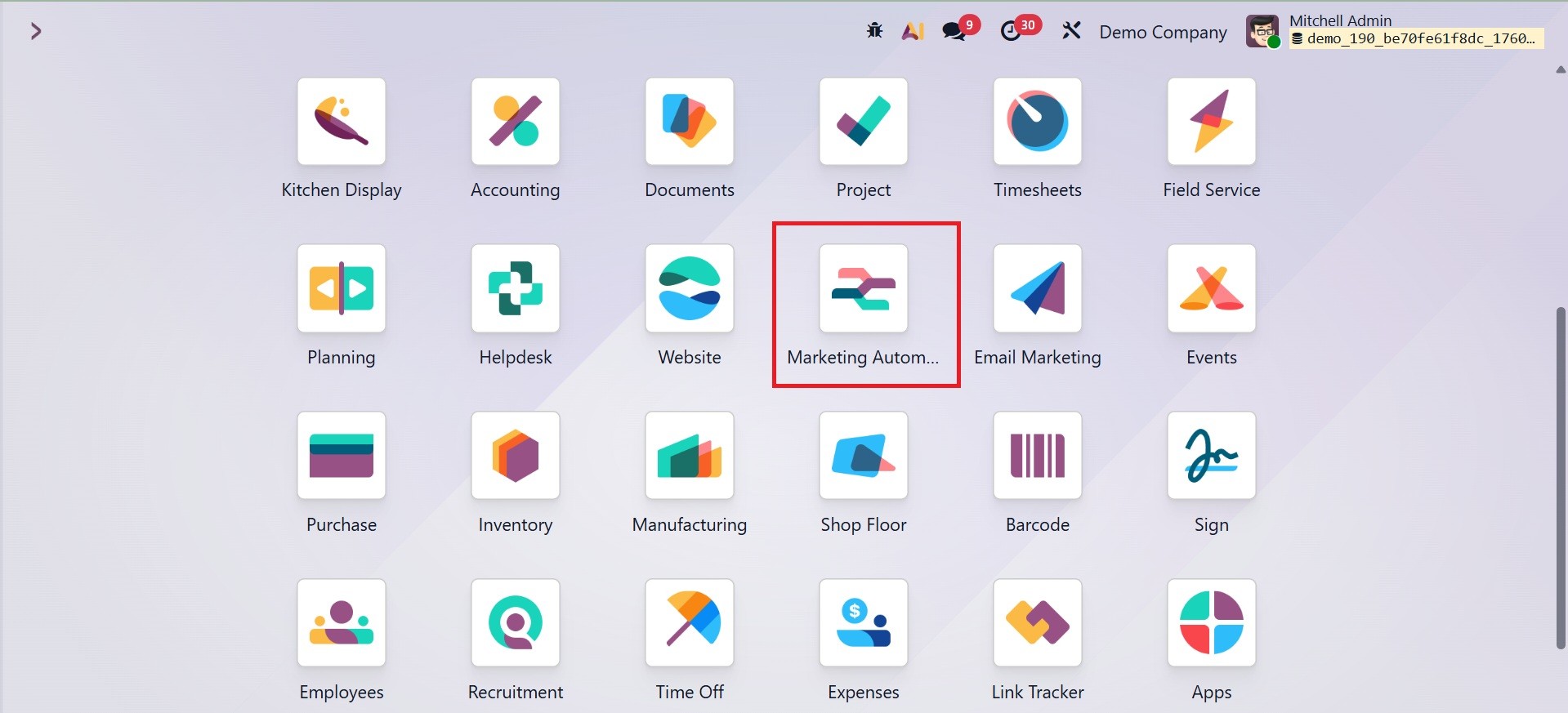Open the Planning app

point(342,288)
